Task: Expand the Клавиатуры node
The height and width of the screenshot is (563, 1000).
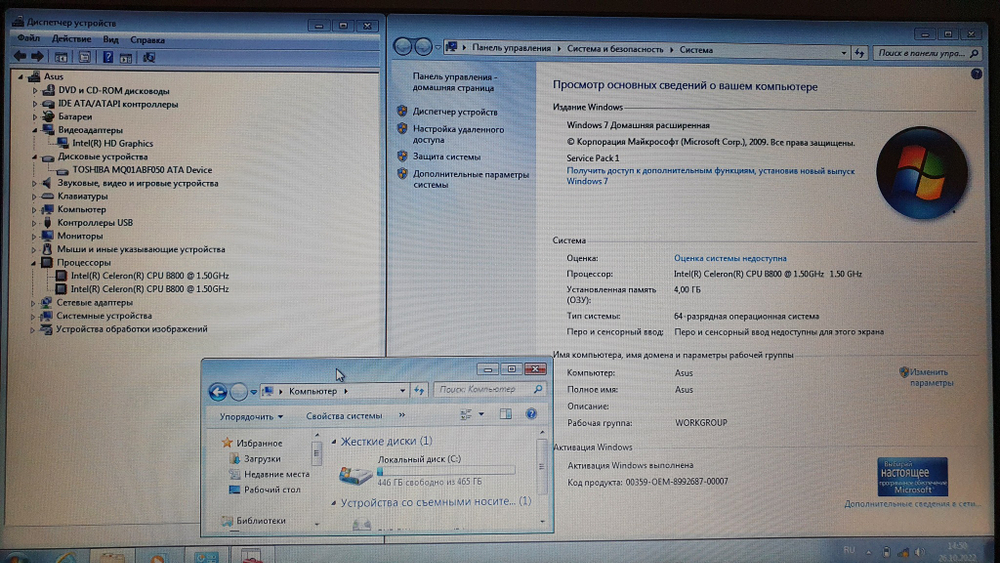Action: (x=34, y=196)
